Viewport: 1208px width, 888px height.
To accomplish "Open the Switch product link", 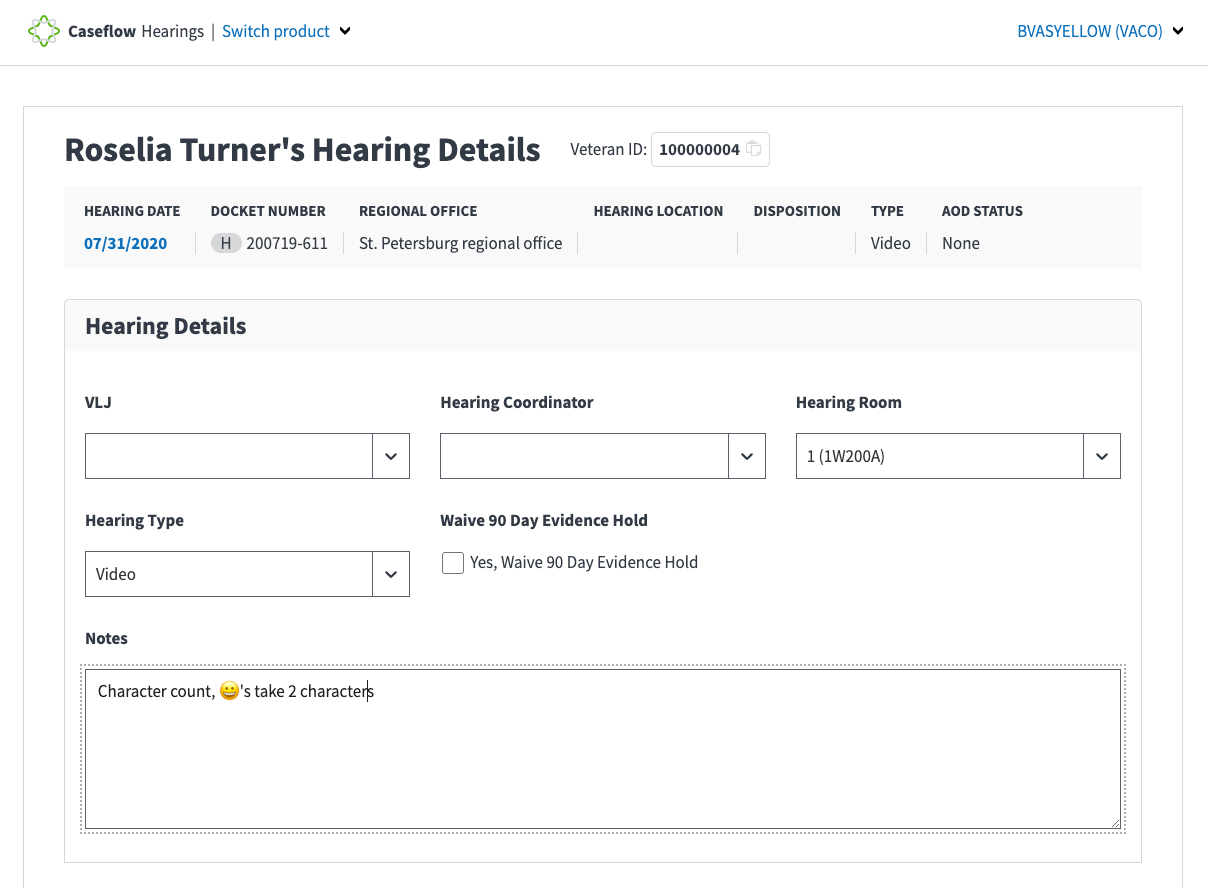I will 276,31.
